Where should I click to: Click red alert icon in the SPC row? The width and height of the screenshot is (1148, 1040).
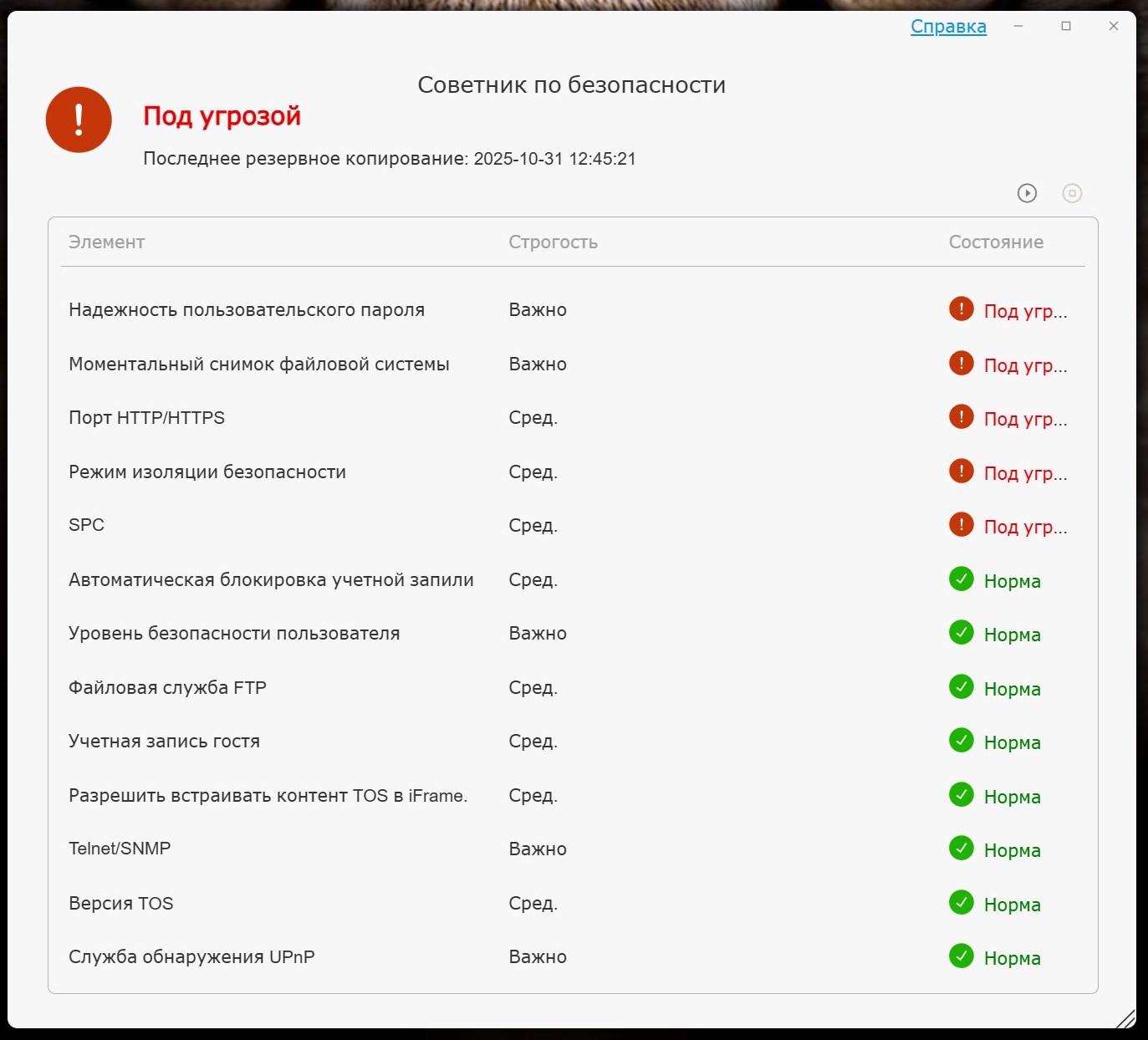[x=962, y=525]
